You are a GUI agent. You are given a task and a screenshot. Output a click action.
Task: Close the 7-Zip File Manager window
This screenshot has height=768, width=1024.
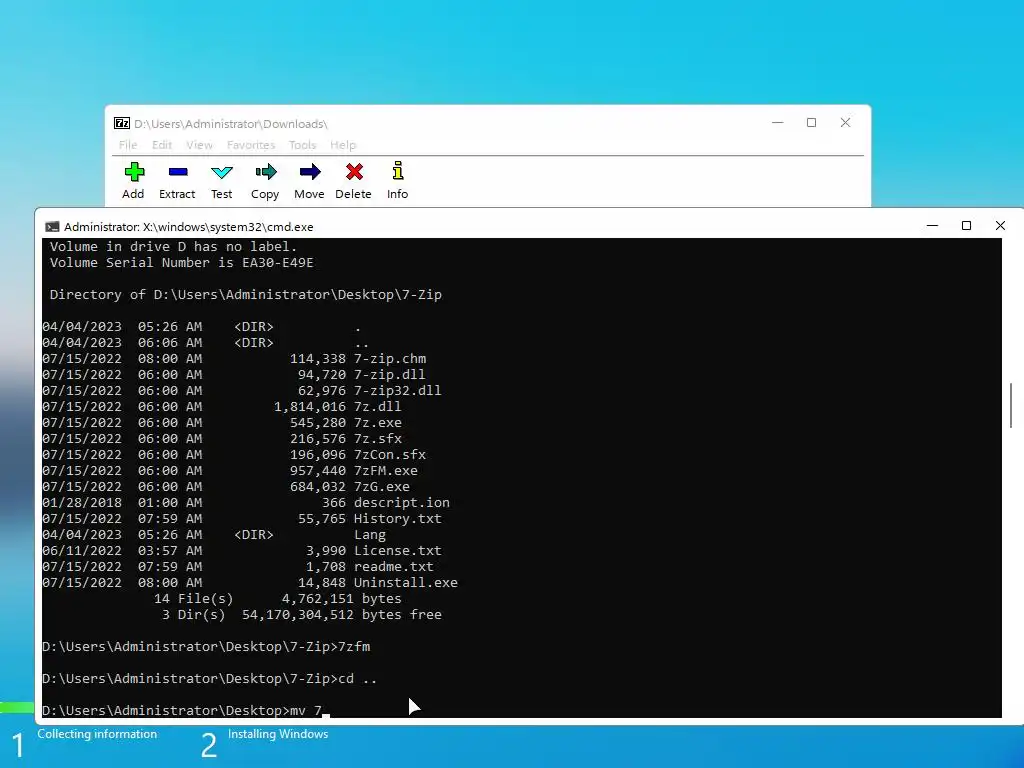coord(845,123)
